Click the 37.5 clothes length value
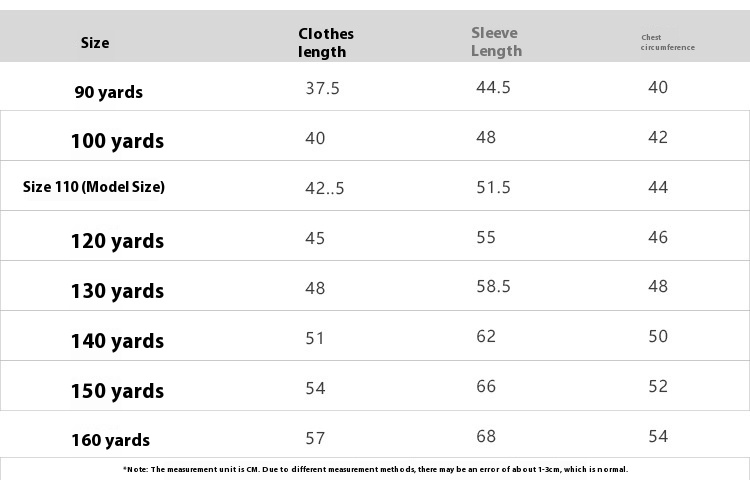The image size is (750, 480). (x=322, y=88)
